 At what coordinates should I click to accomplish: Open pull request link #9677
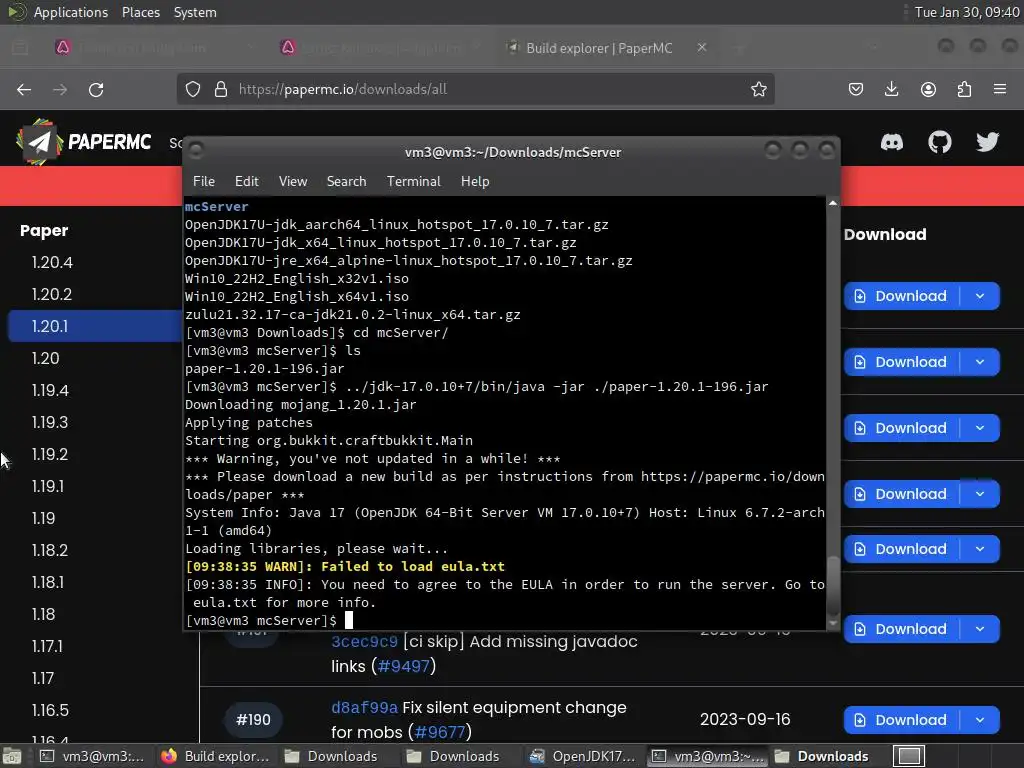(440, 733)
